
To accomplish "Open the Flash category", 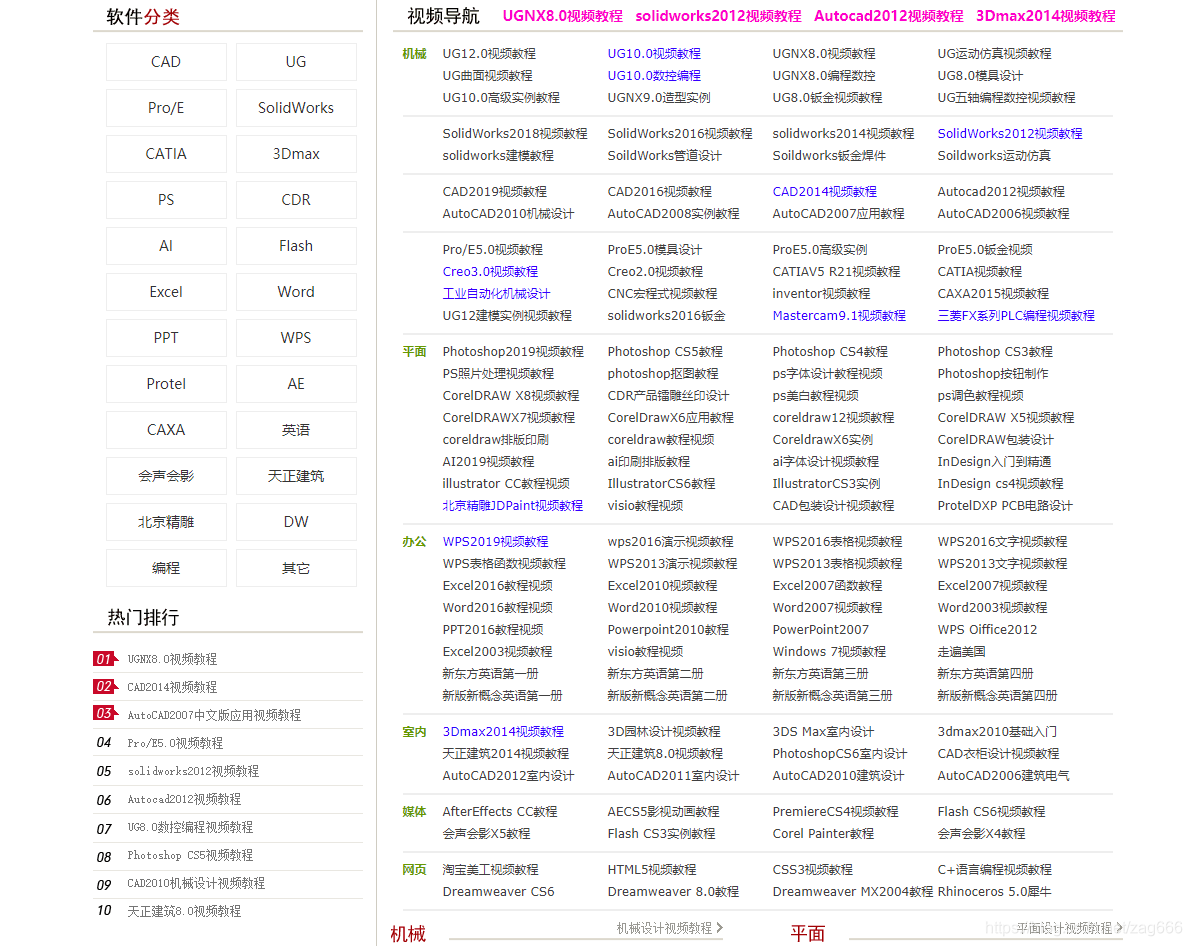I will pos(295,245).
